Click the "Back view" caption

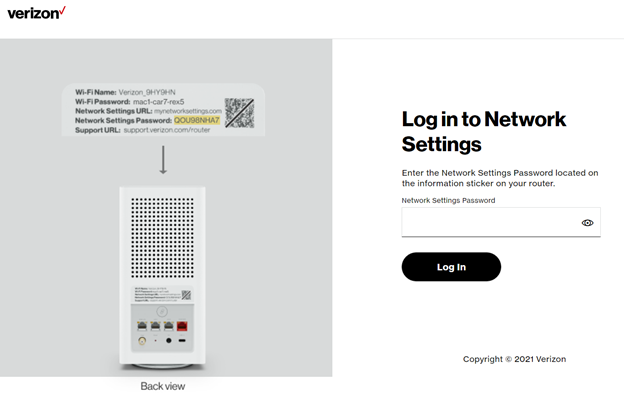click(x=163, y=386)
